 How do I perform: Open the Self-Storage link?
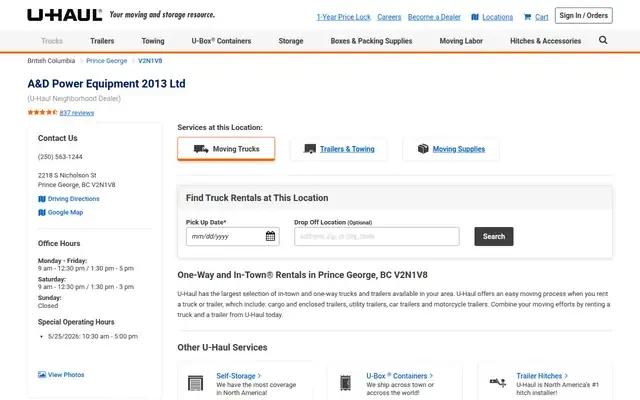pos(238,376)
